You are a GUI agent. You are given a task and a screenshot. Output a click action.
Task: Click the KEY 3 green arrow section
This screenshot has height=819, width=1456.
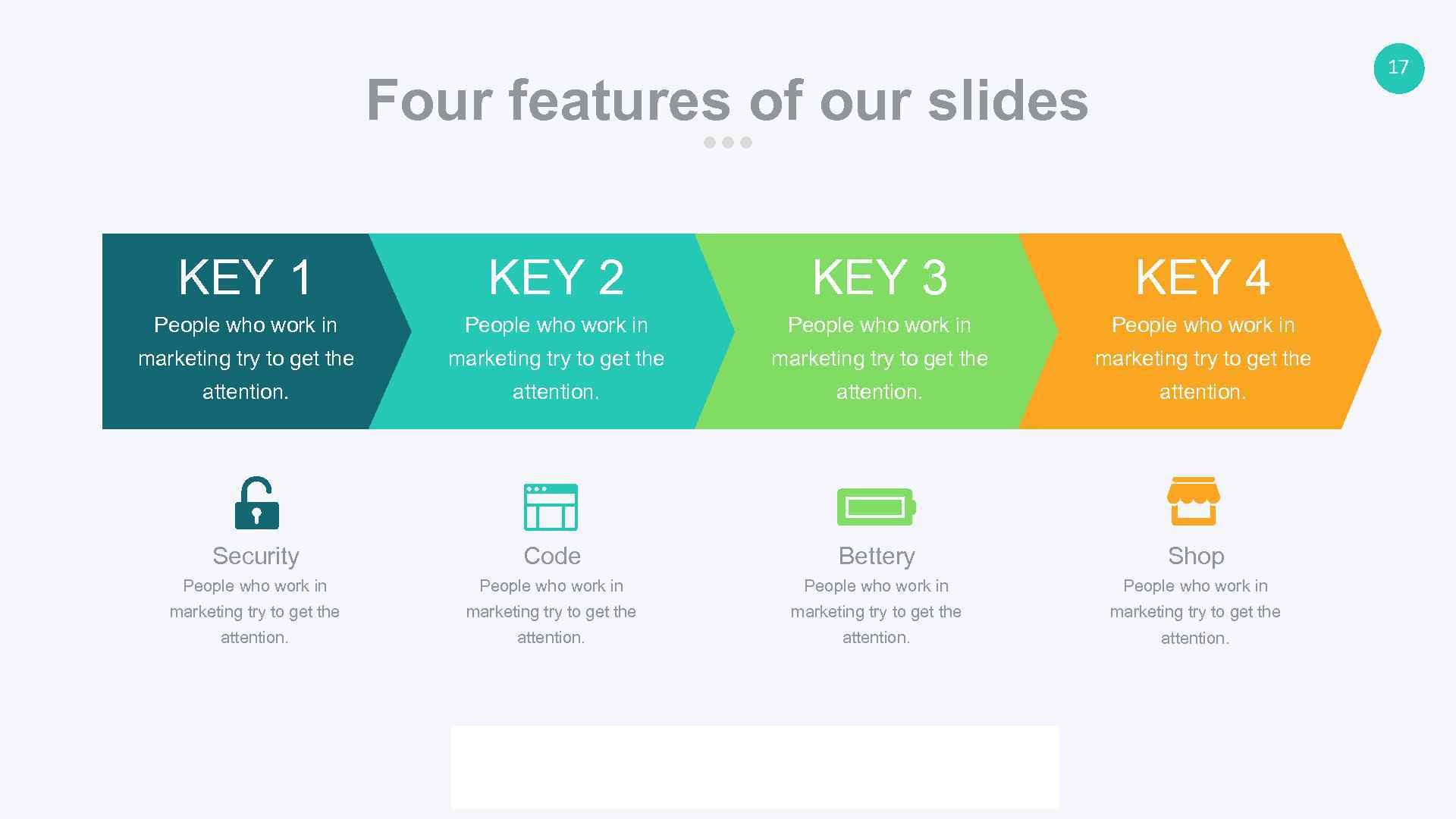click(x=879, y=330)
